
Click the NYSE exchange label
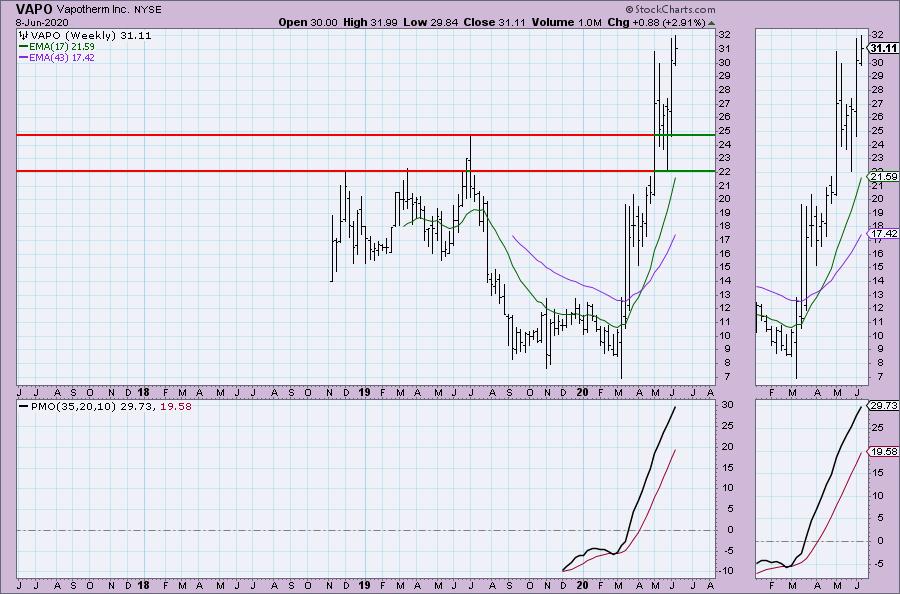click(x=148, y=10)
